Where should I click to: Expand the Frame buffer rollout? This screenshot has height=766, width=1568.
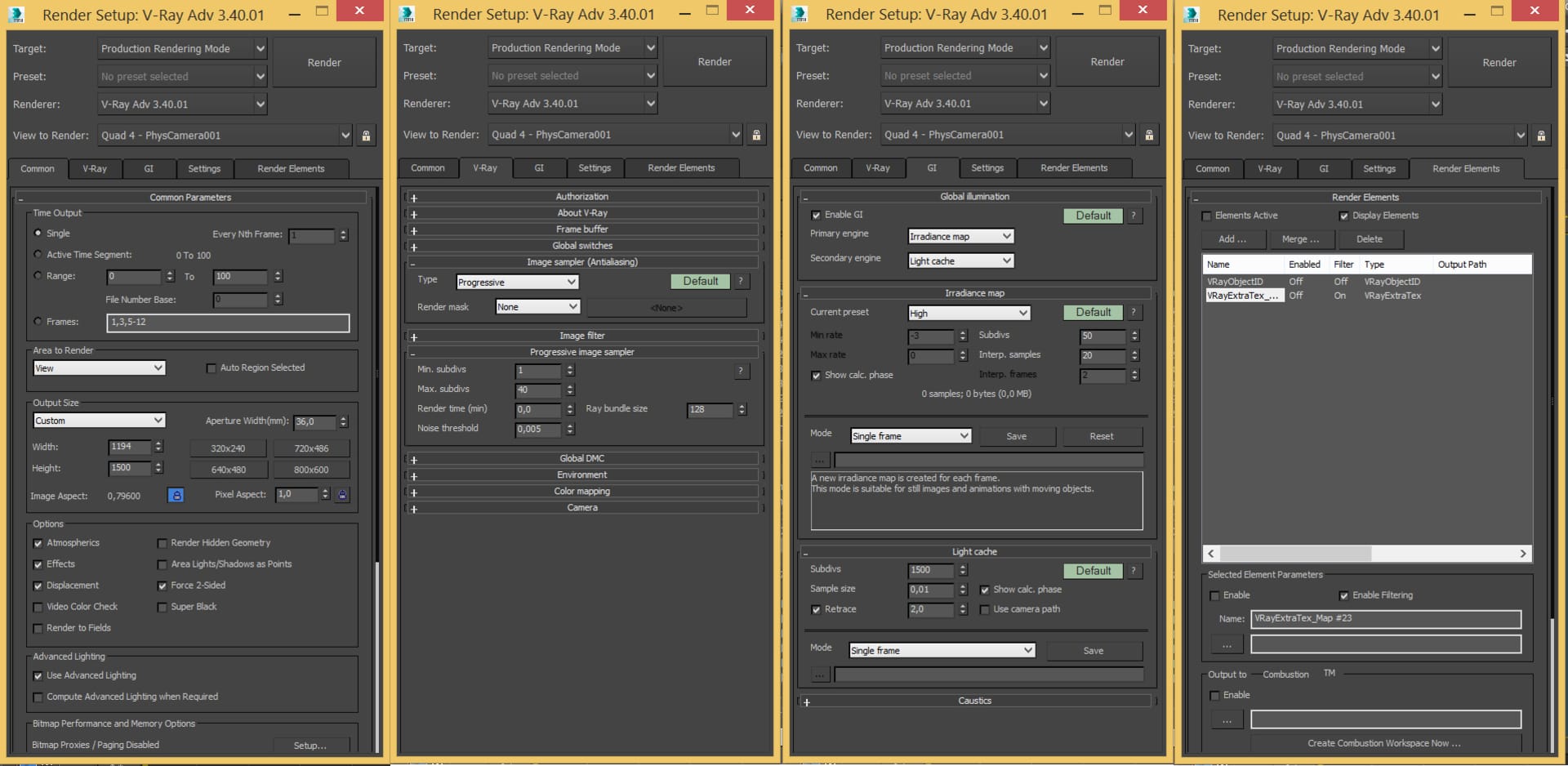[581, 229]
